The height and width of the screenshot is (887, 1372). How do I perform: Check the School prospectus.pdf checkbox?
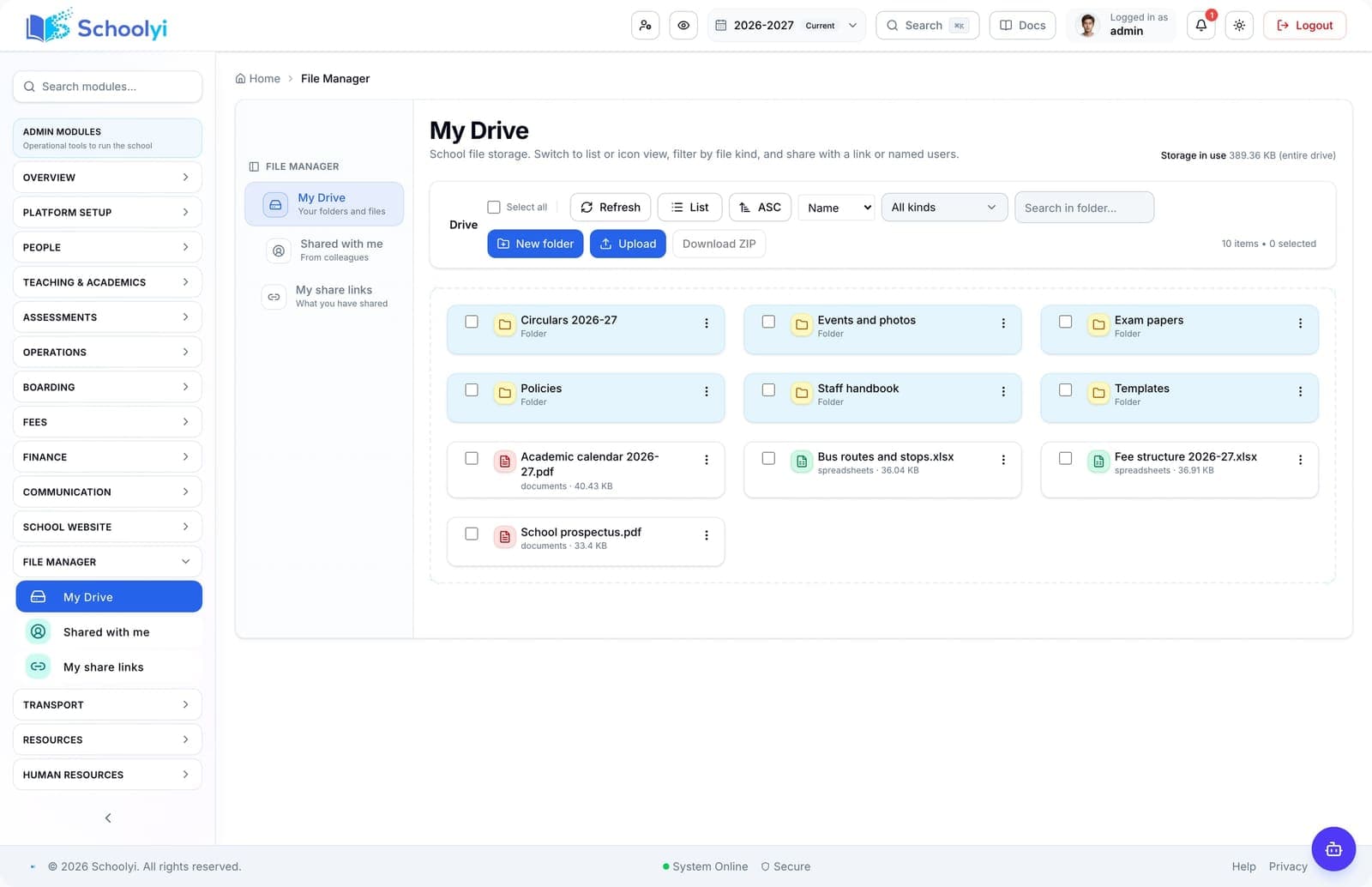(472, 534)
